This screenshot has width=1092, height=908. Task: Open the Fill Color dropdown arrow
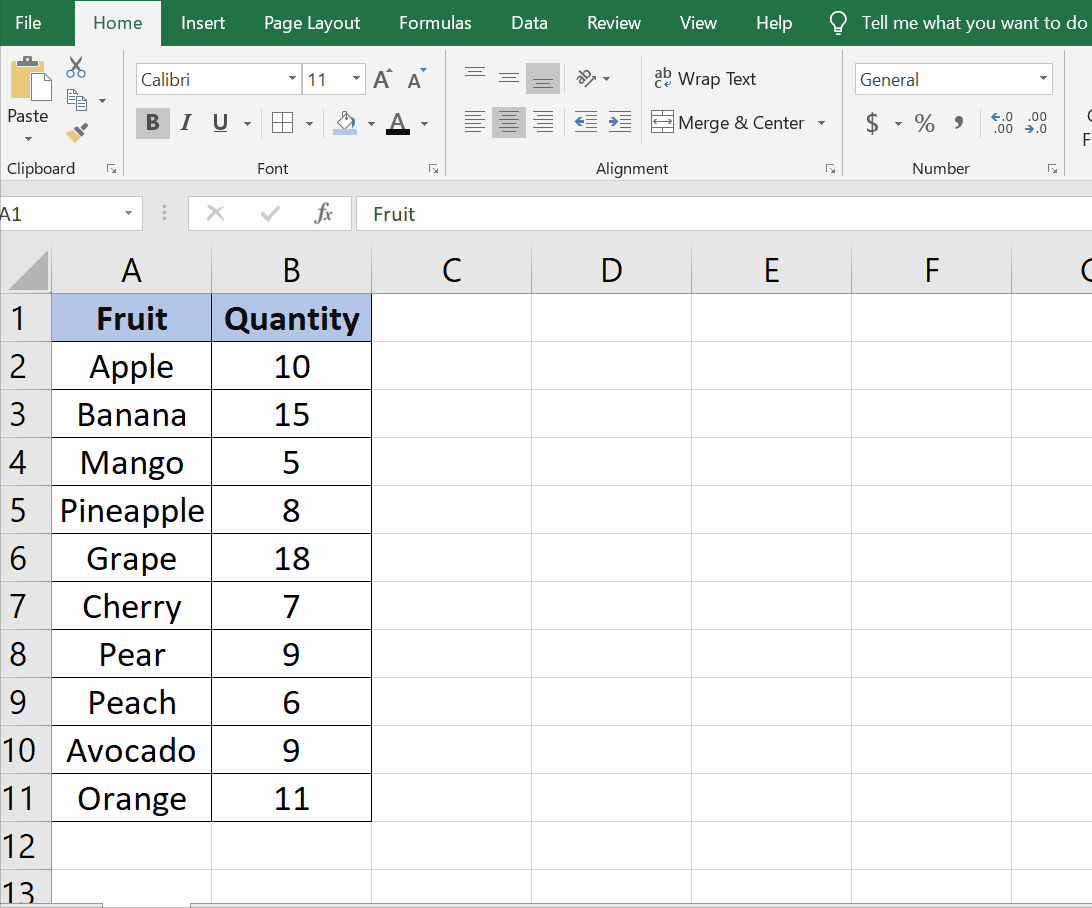point(371,123)
